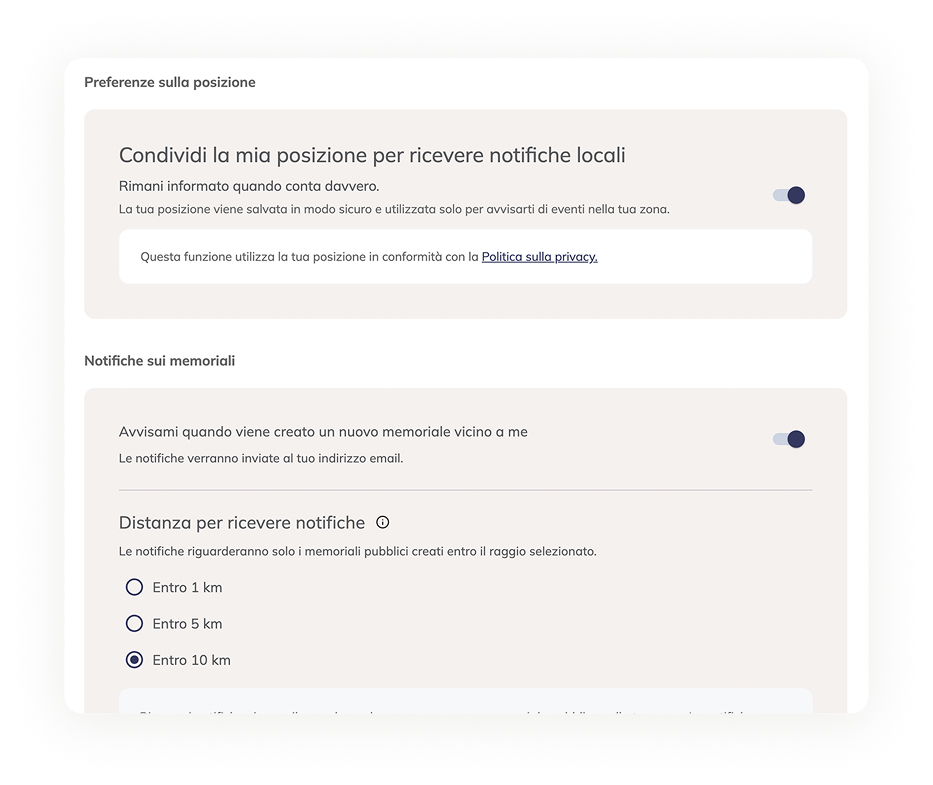The image size is (933, 785).
Task: Click the heading 'Condividi la mia posizione'
Action: point(371,155)
